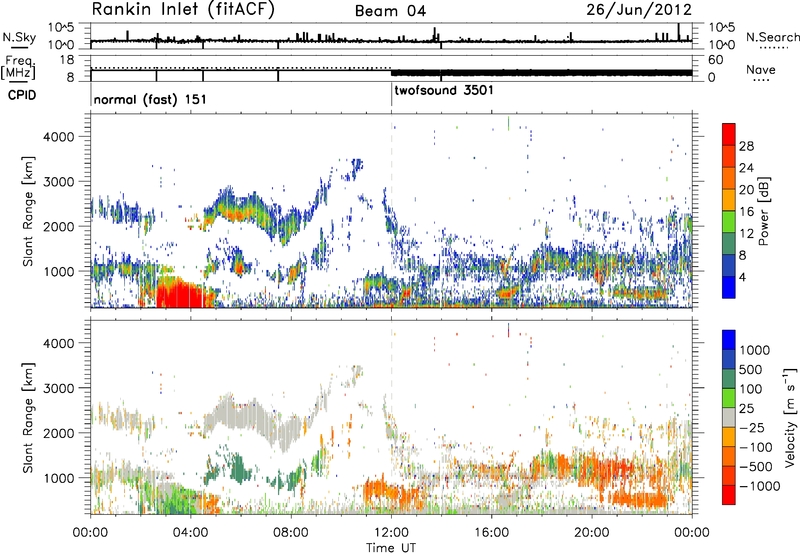Select the 'Beam 04' heading

point(390,11)
